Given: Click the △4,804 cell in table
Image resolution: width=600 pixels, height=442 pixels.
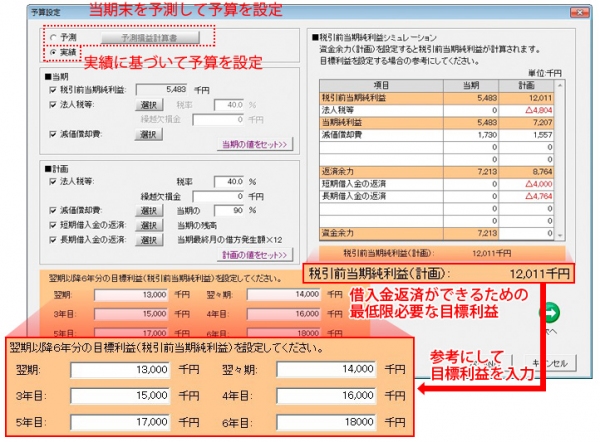Looking at the screenshot, I should point(527,110).
